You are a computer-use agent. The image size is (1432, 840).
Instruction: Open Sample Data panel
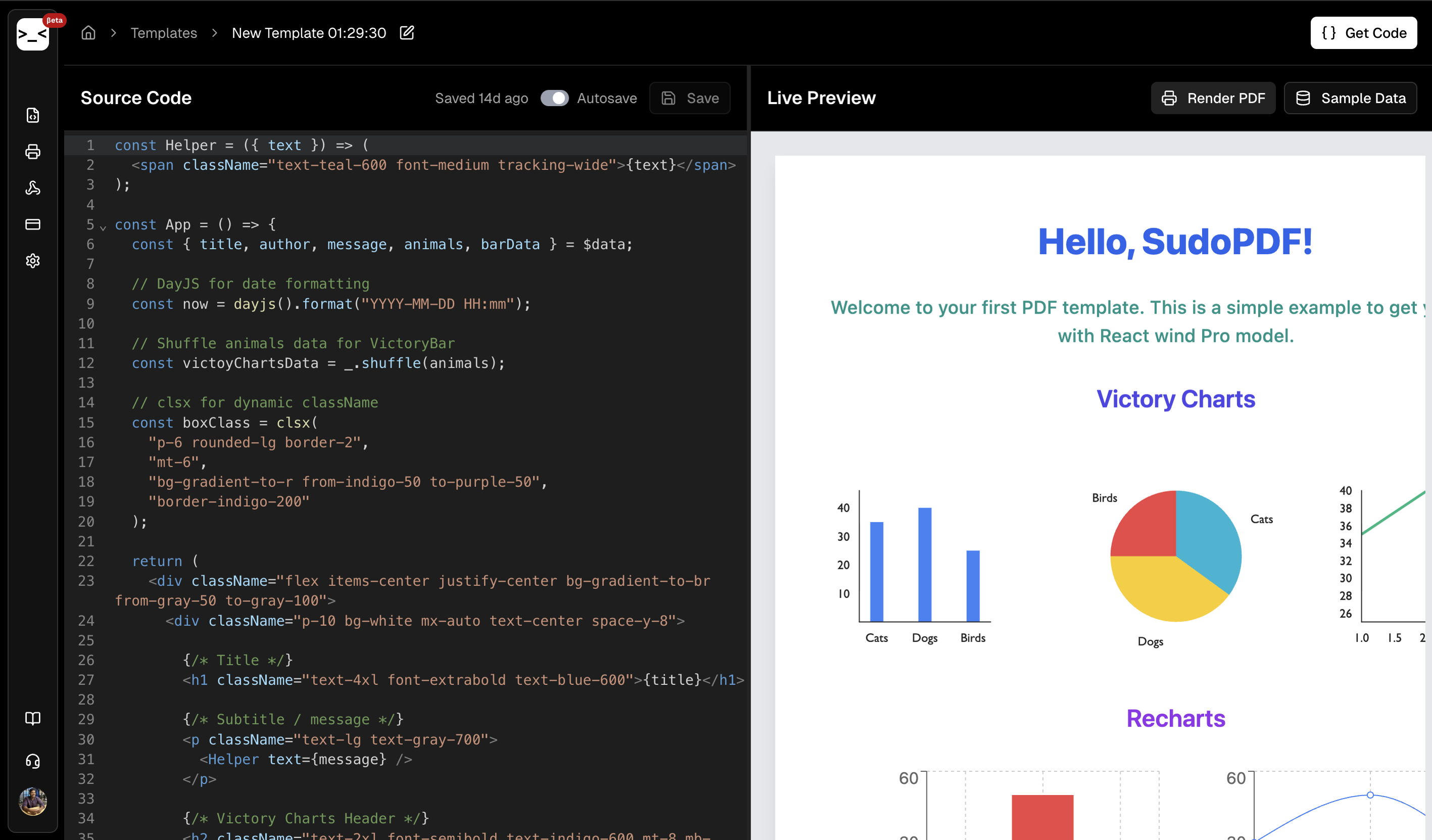pos(1350,98)
